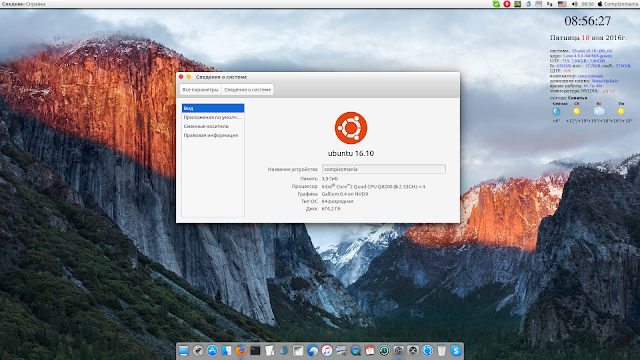Viewport: 640px width, 360px height.
Task: Click the red round tray indicator
Action: pyautogui.click(x=507, y=4)
